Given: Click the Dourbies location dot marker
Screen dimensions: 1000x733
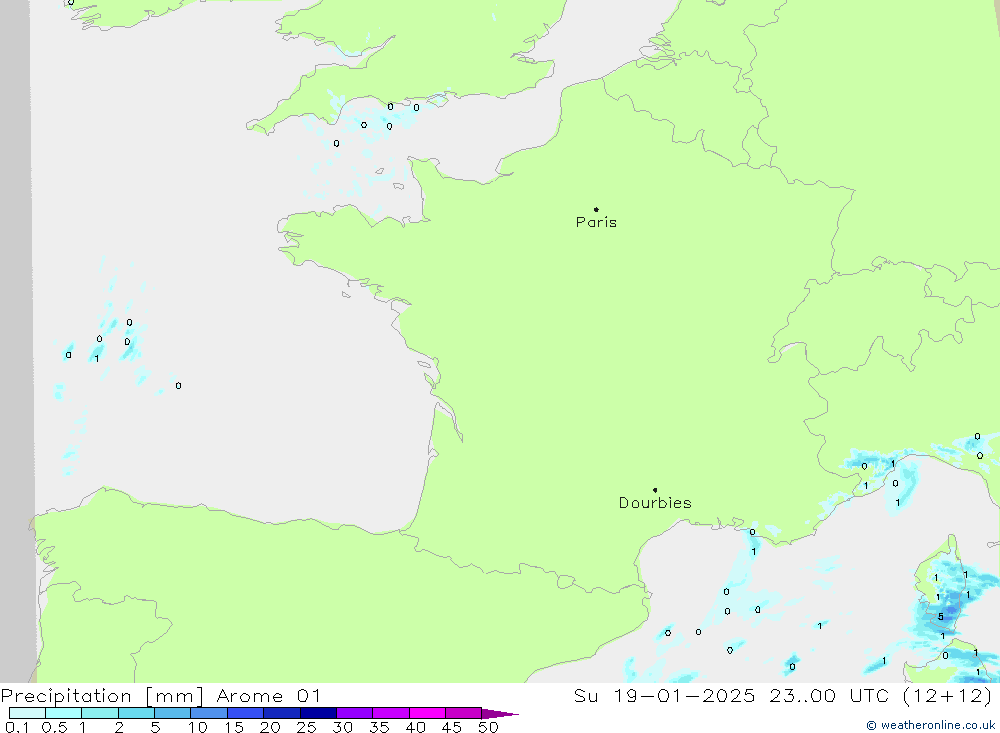Looking at the screenshot, I should point(655,490).
